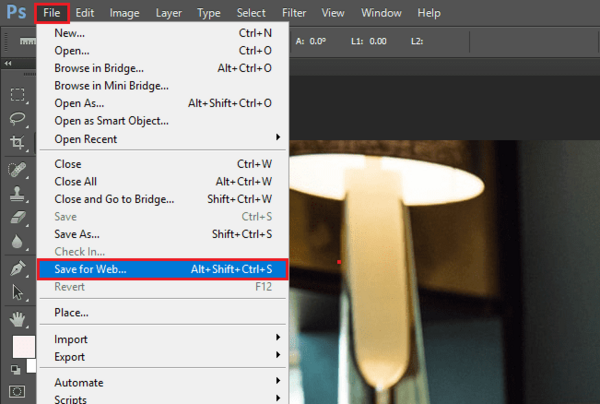
Task: Click the L1: 0.00 value
Action: pyautogui.click(x=369, y=41)
